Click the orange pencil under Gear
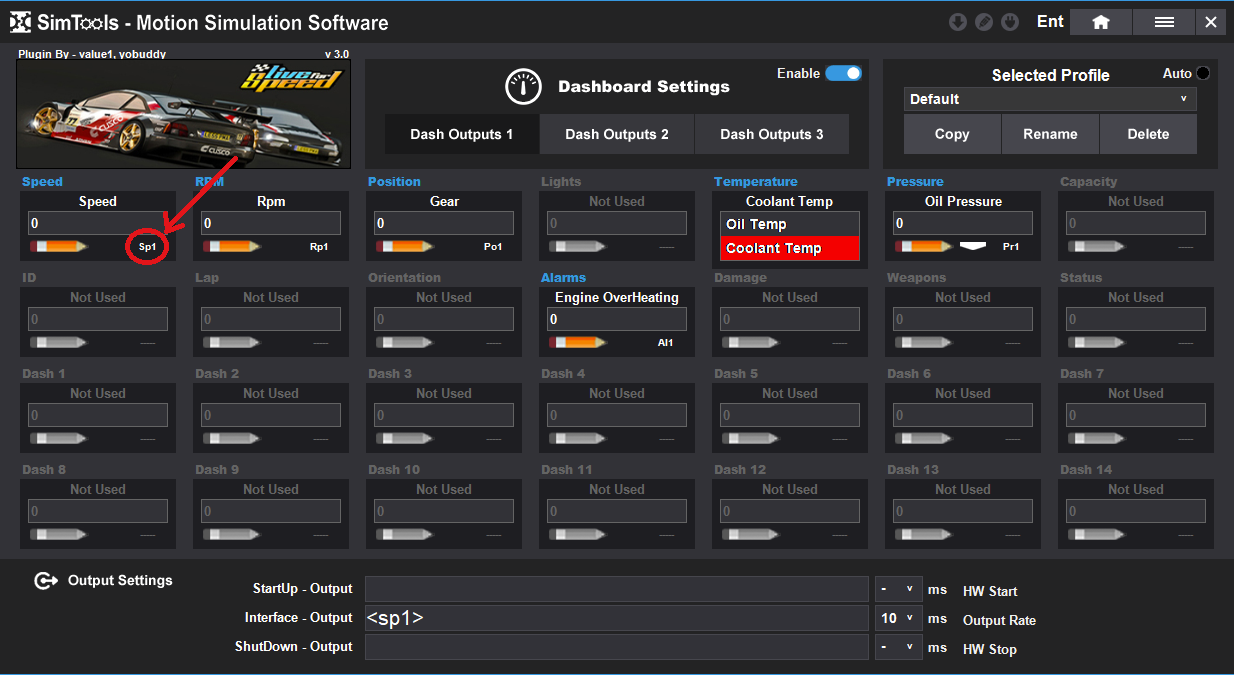Image resolution: width=1234 pixels, height=675 pixels. coord(405,246)
